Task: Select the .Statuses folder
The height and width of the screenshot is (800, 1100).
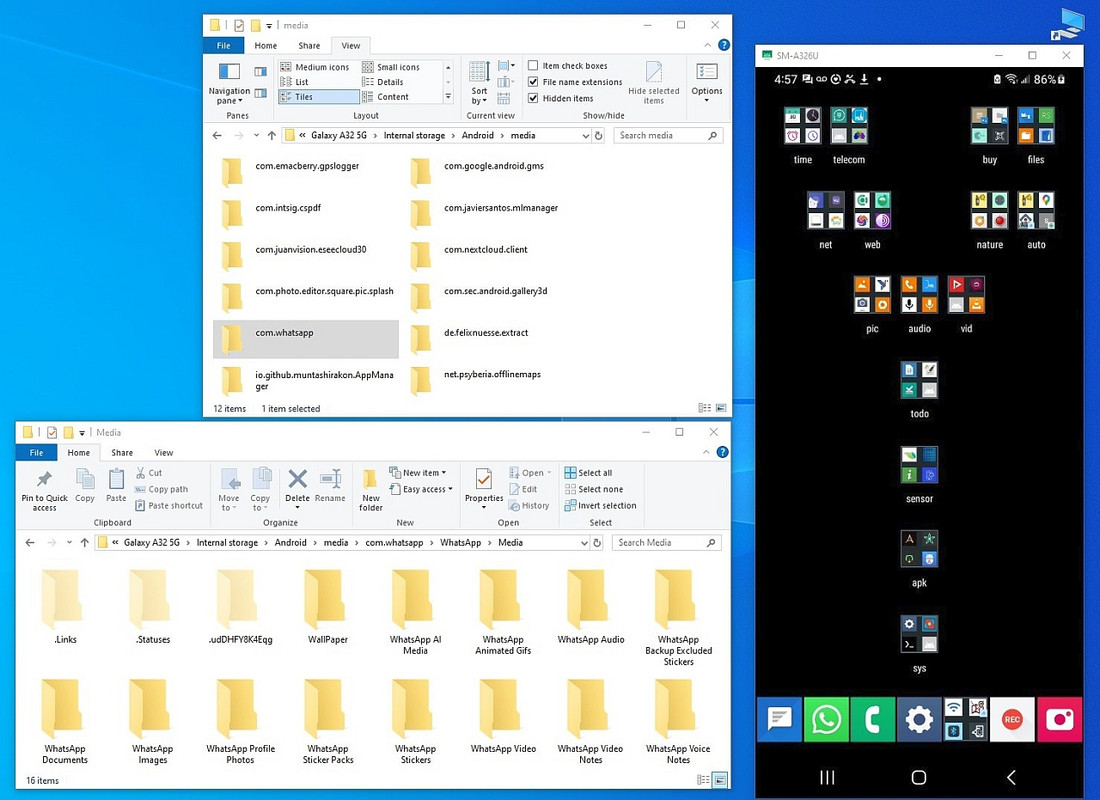Action: click(x=152, y=608)
